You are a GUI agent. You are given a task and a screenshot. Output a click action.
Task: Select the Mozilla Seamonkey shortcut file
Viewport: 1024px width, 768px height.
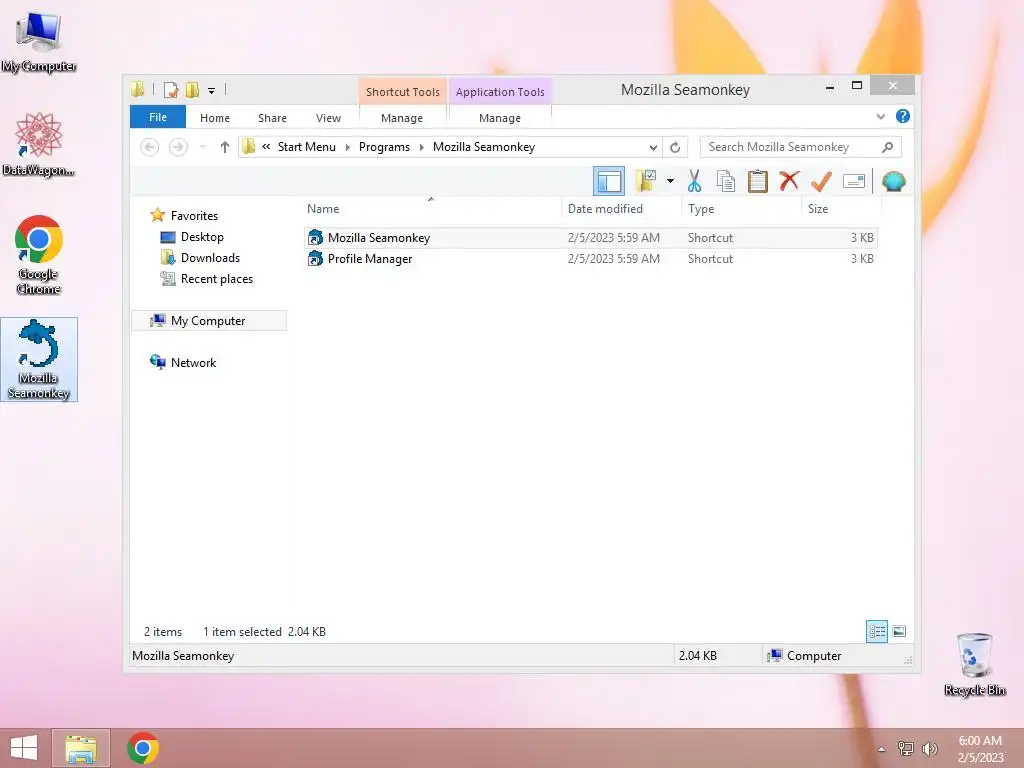591,238
